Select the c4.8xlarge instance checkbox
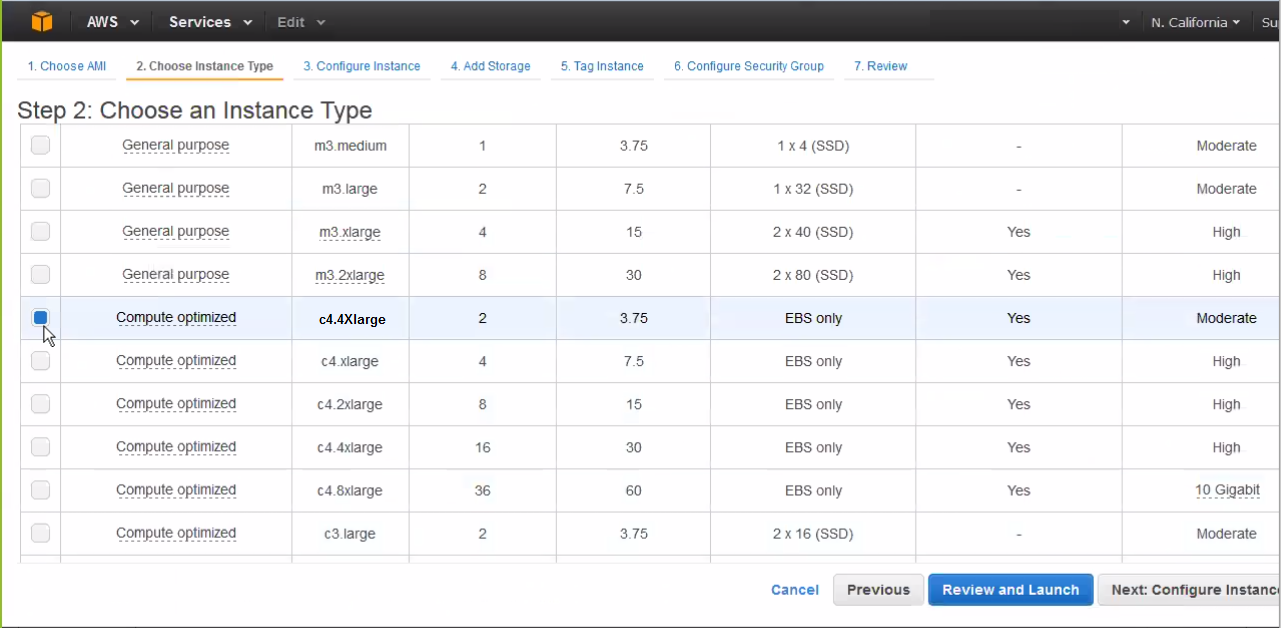1281x628 pixels. [40, 490]
